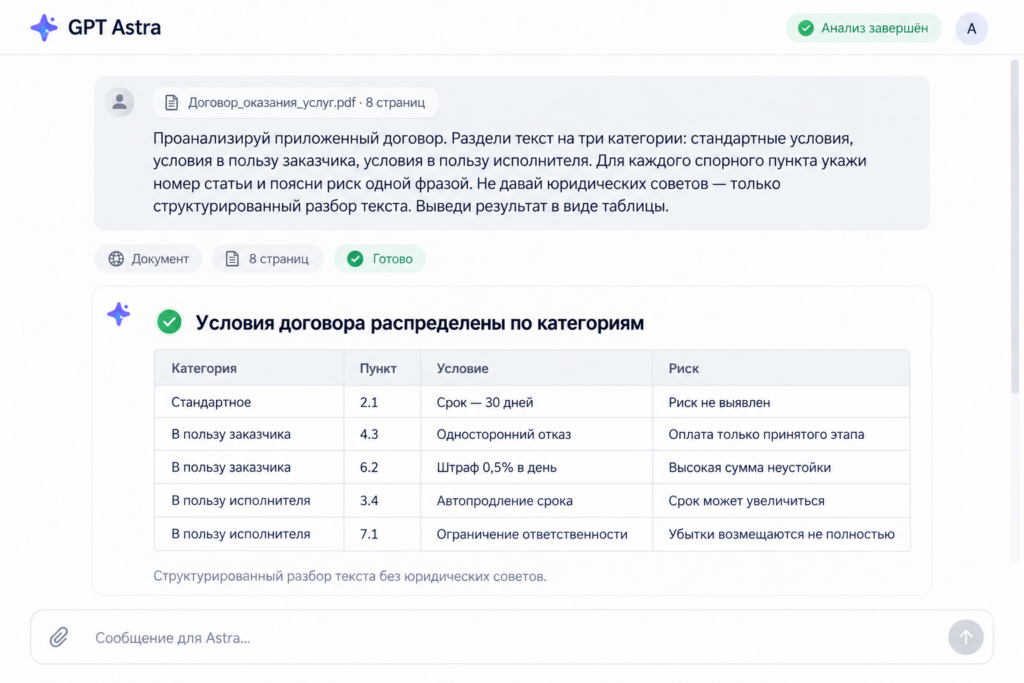Click the "Анализ завершён" status badge
This screenshot has height=683, width=1024.
point(863,28)
